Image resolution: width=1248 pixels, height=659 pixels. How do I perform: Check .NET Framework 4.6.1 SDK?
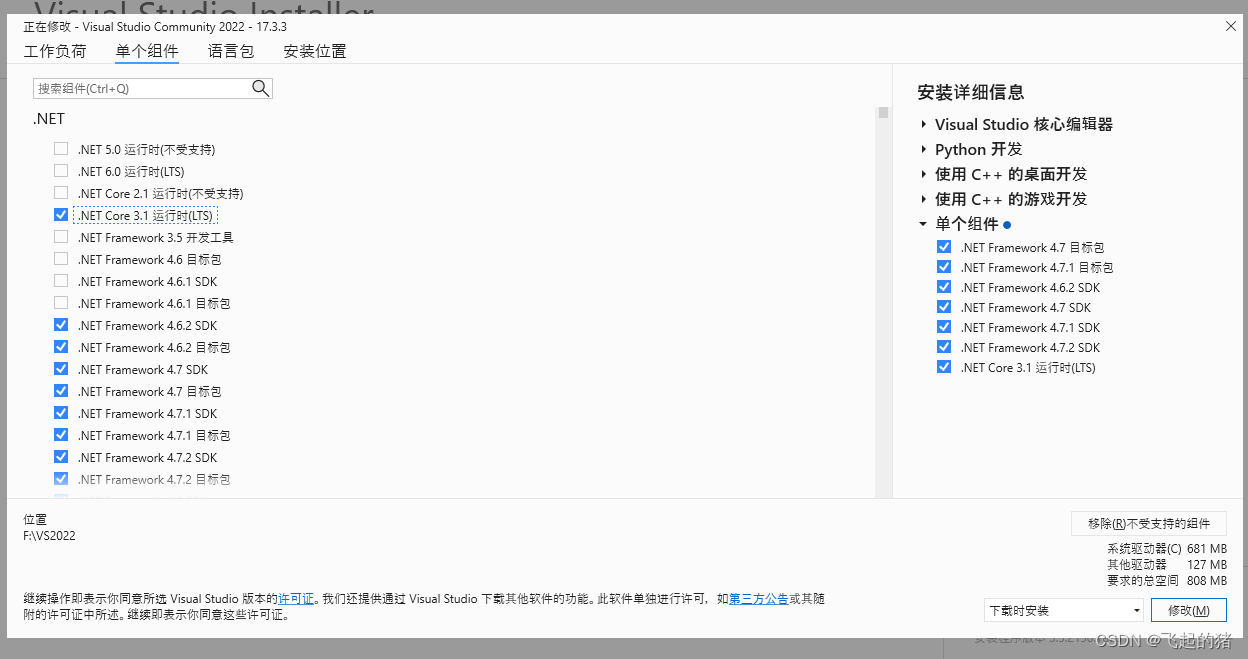pyautogui.click(x=61, y=280)
